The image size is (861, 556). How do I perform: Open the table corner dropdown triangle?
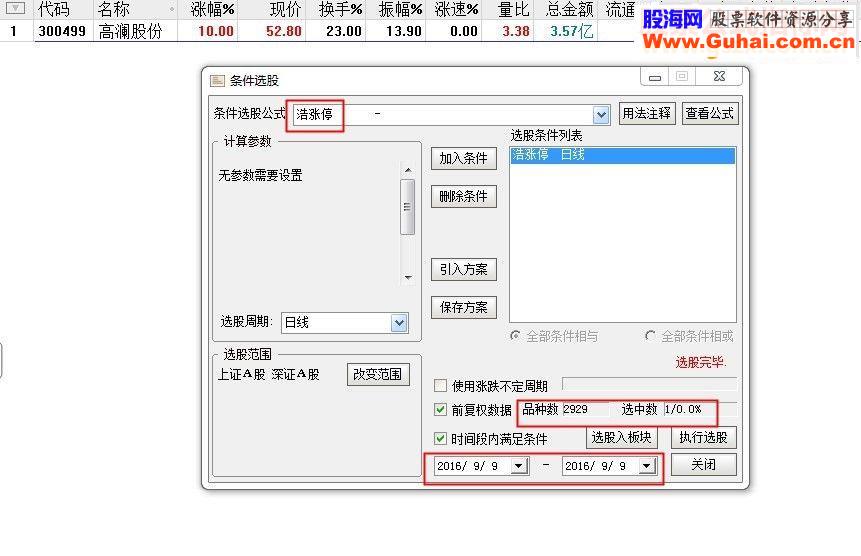(15, 8)
